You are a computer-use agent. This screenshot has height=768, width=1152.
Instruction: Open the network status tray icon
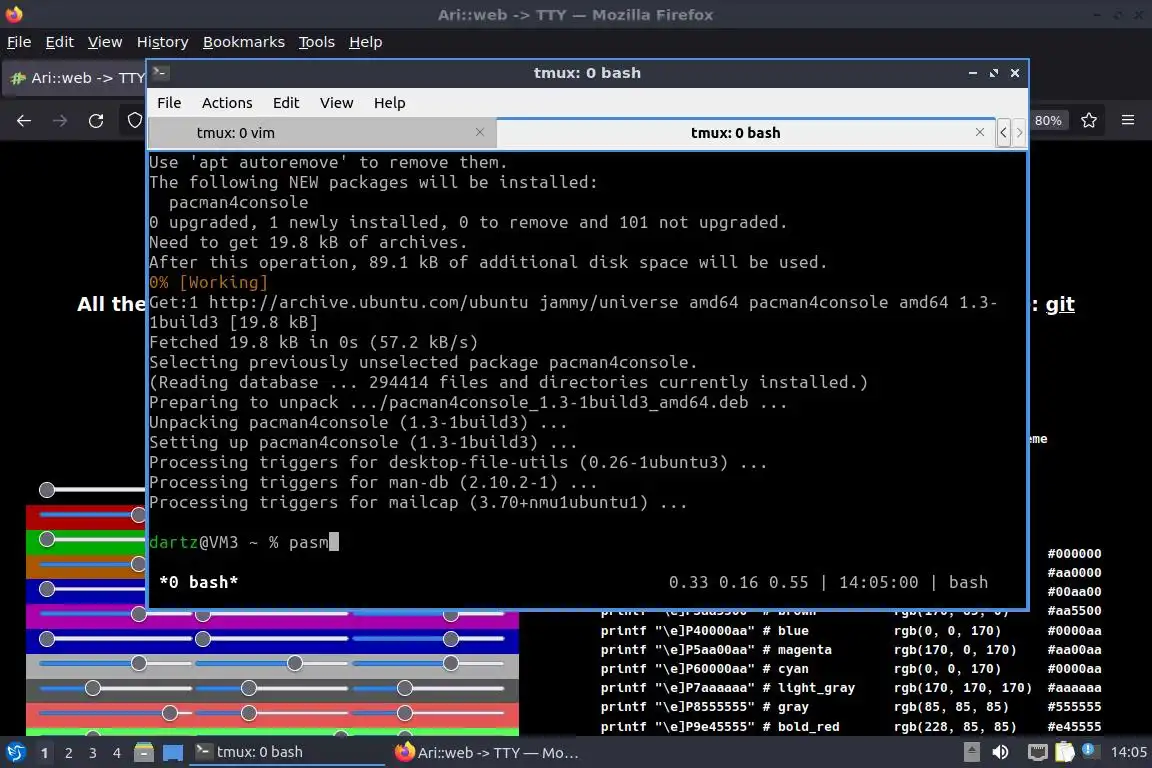1037,752
